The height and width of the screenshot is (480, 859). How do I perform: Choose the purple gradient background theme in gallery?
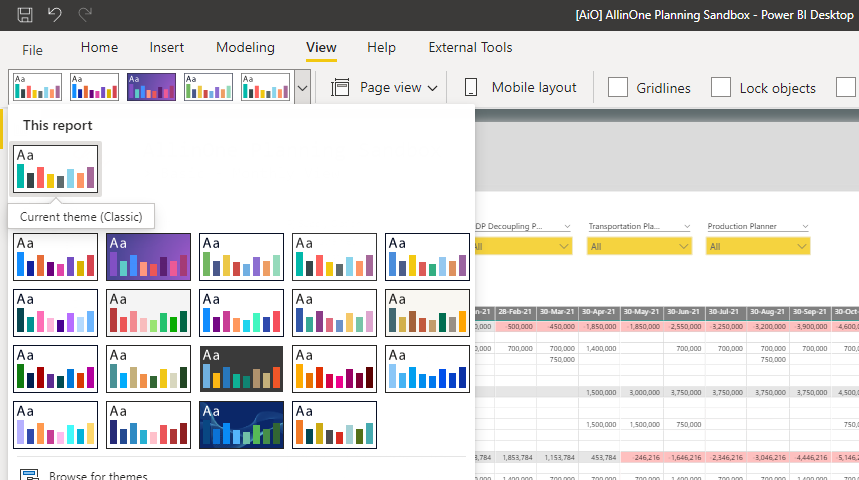148,257
